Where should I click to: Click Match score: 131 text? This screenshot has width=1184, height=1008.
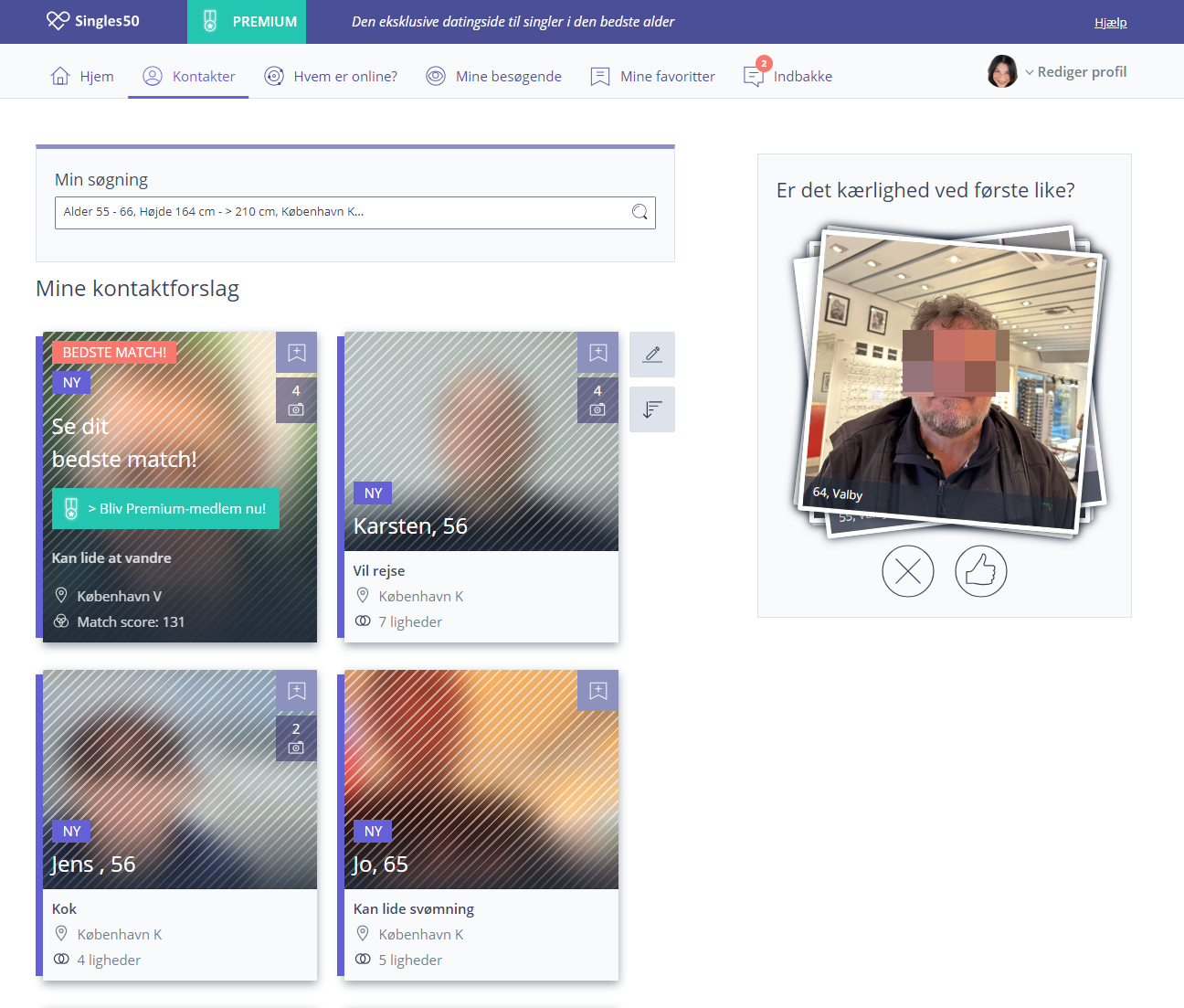131,621
